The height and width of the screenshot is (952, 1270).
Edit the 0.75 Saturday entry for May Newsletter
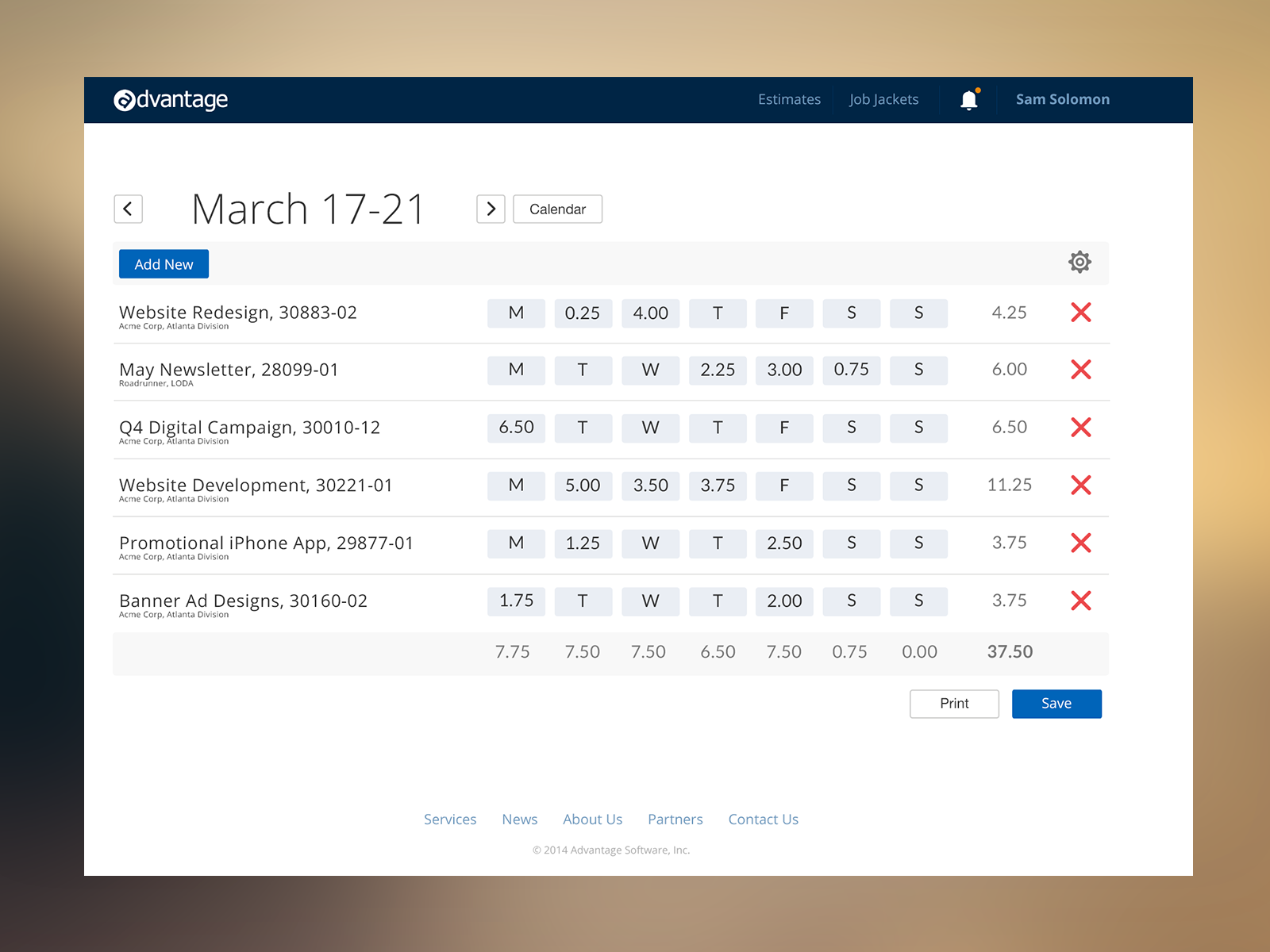[x=852, y=370]
